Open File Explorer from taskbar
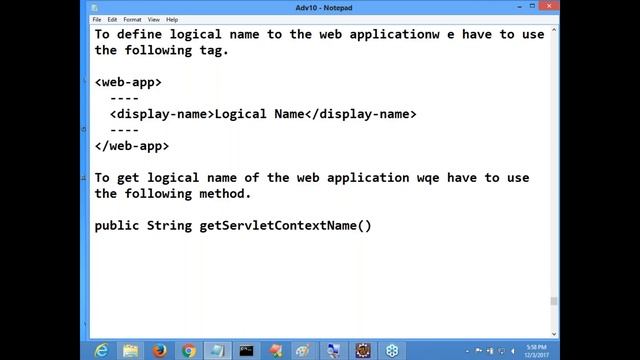The width and height of the screenshot is (640, 360). tap(130, 351)
